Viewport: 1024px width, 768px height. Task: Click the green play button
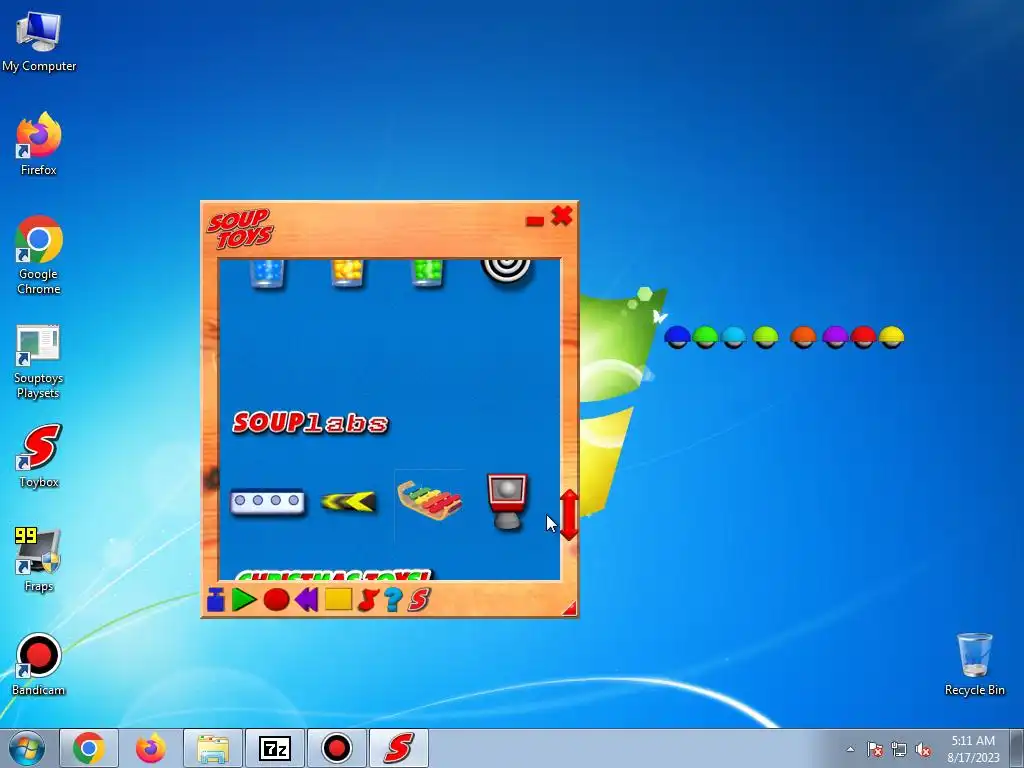click(x=244, y=600)
